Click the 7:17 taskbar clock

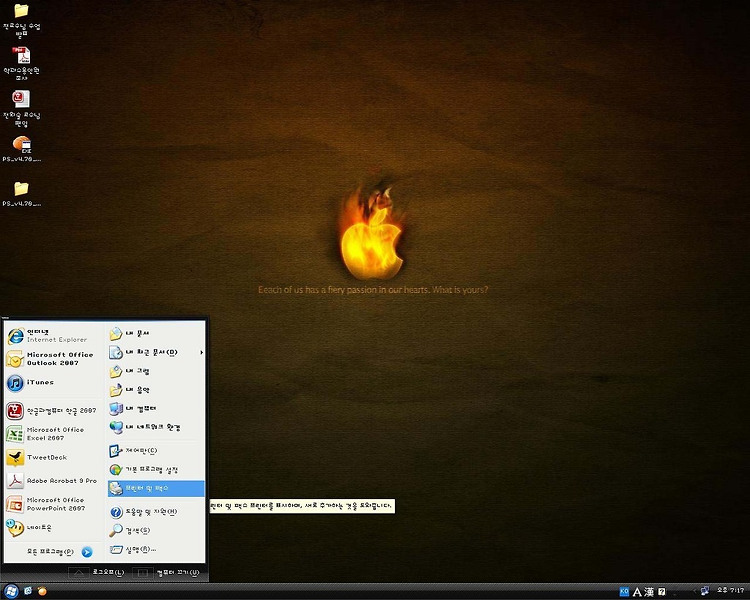coord(730,591)
